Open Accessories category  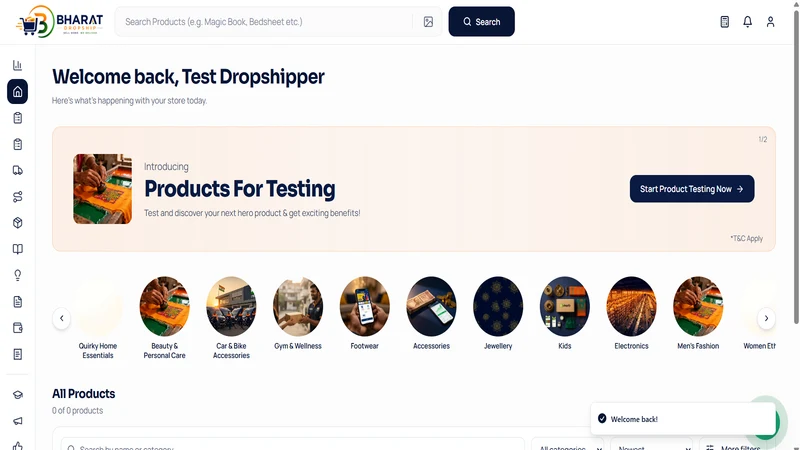431,314
